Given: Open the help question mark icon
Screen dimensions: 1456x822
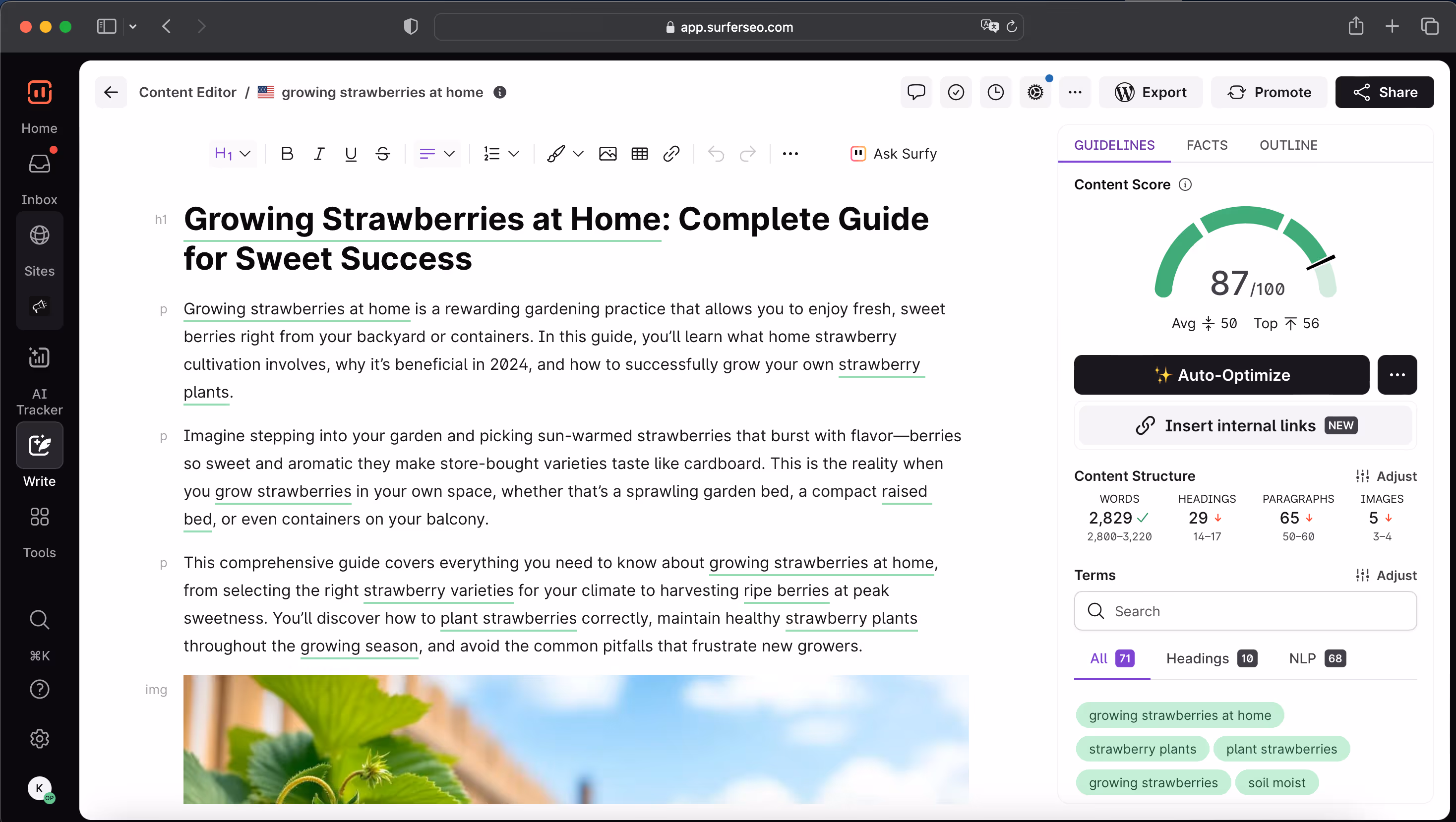Looking at the screenshot, I should tap(40, 689).
